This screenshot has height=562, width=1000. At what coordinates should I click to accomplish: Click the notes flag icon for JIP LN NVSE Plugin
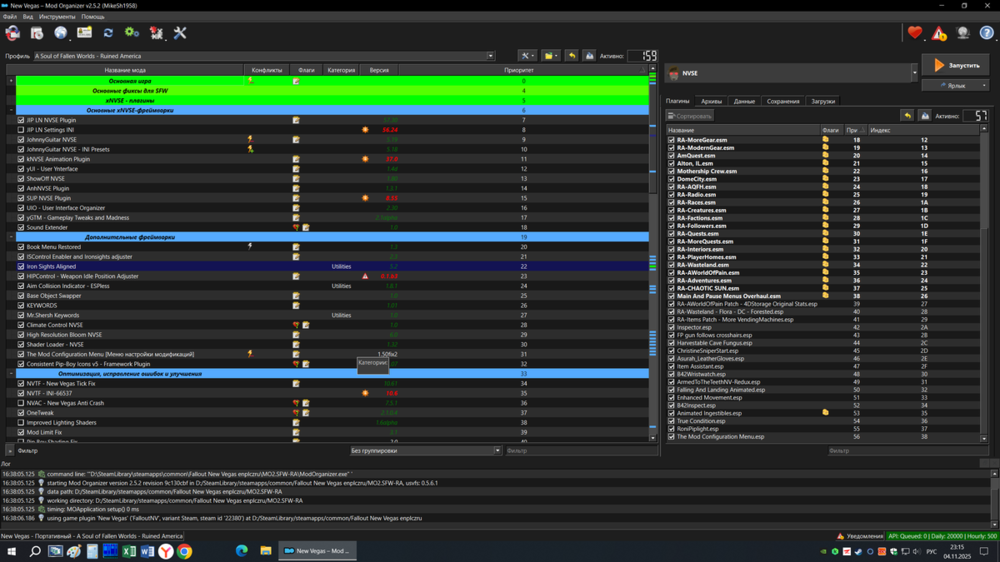click(x=296, y=120)
